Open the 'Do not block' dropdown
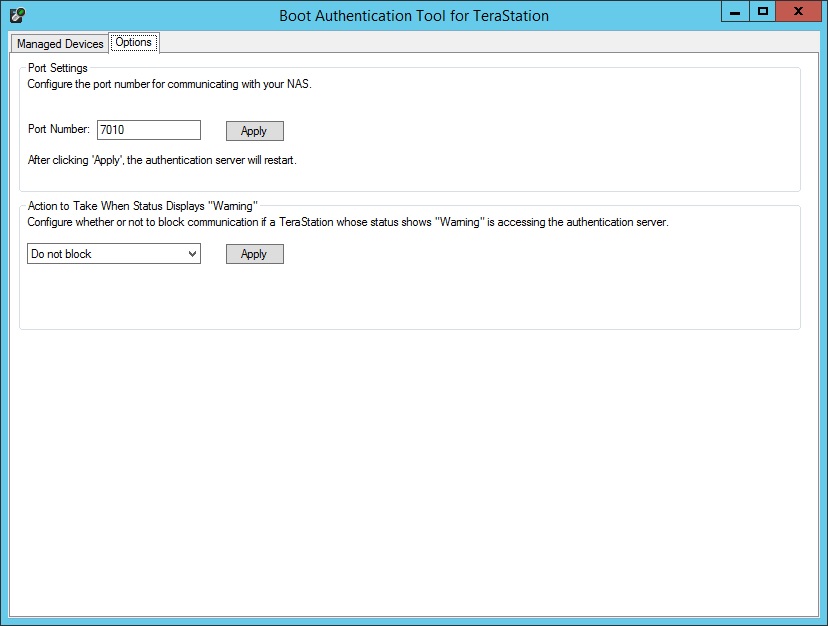The width and height of the screenshot is (828, 626). click(x=114, y=254)
